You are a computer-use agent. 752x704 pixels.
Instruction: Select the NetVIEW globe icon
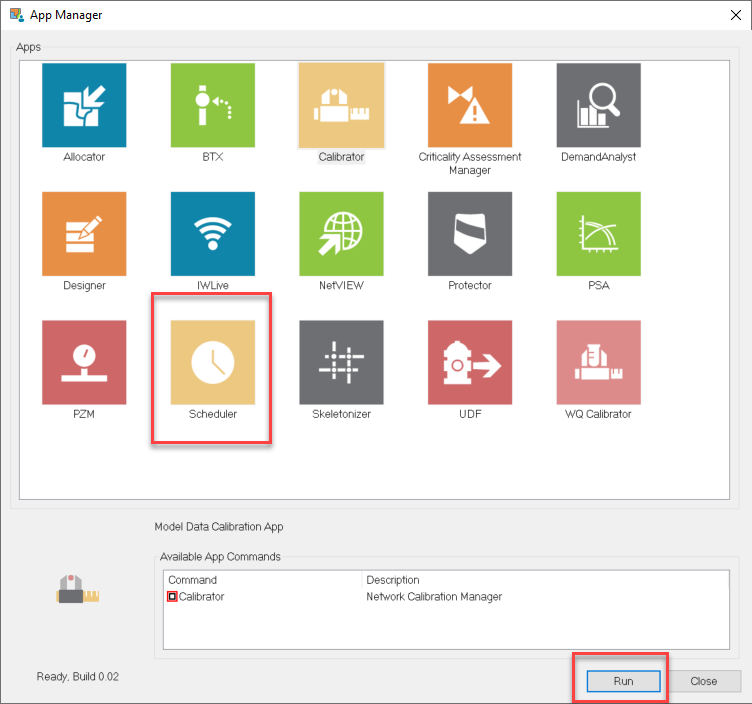[x=341, y=234]
